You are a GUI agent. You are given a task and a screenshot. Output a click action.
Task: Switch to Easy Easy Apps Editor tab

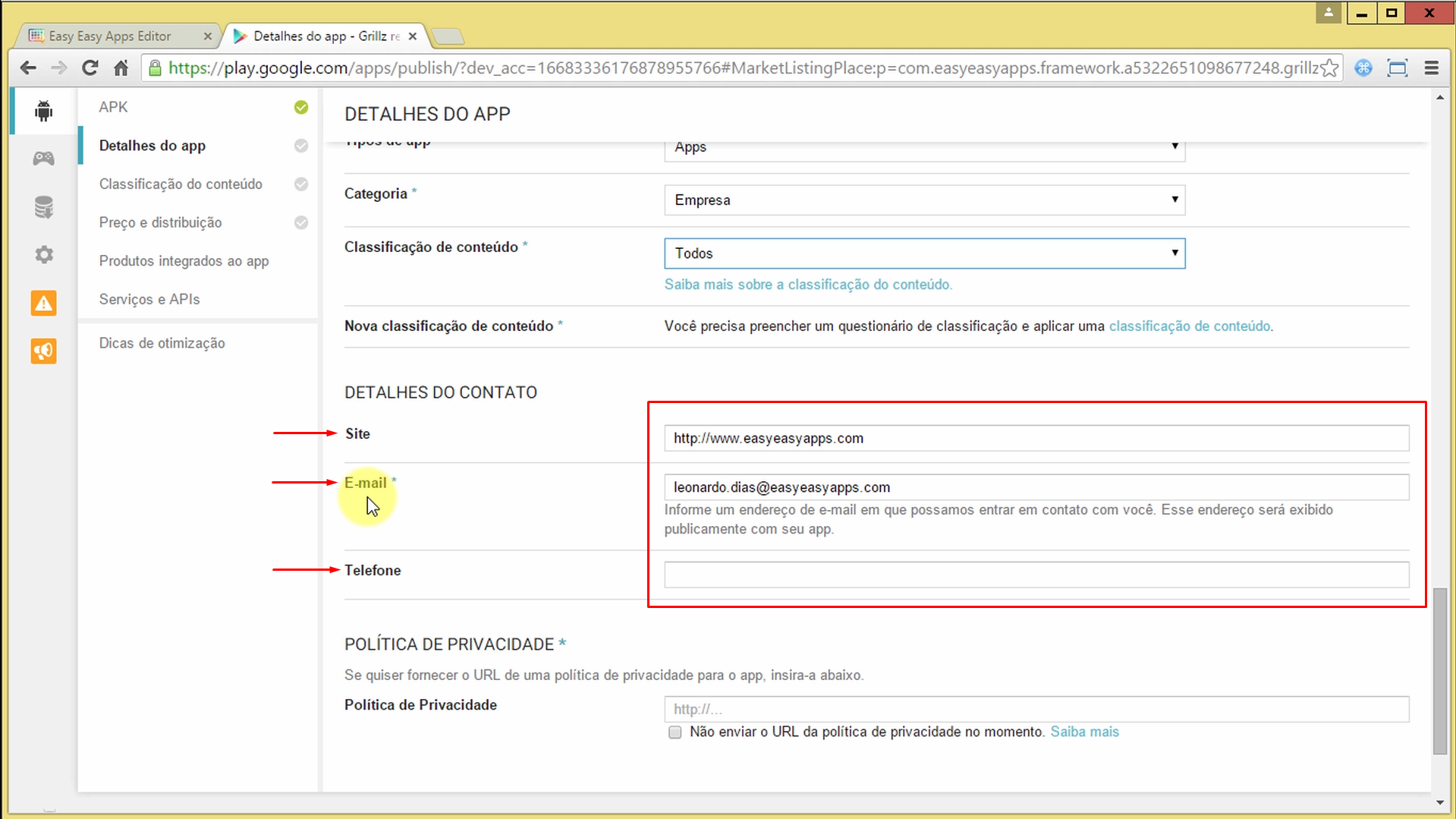[110, 36]
